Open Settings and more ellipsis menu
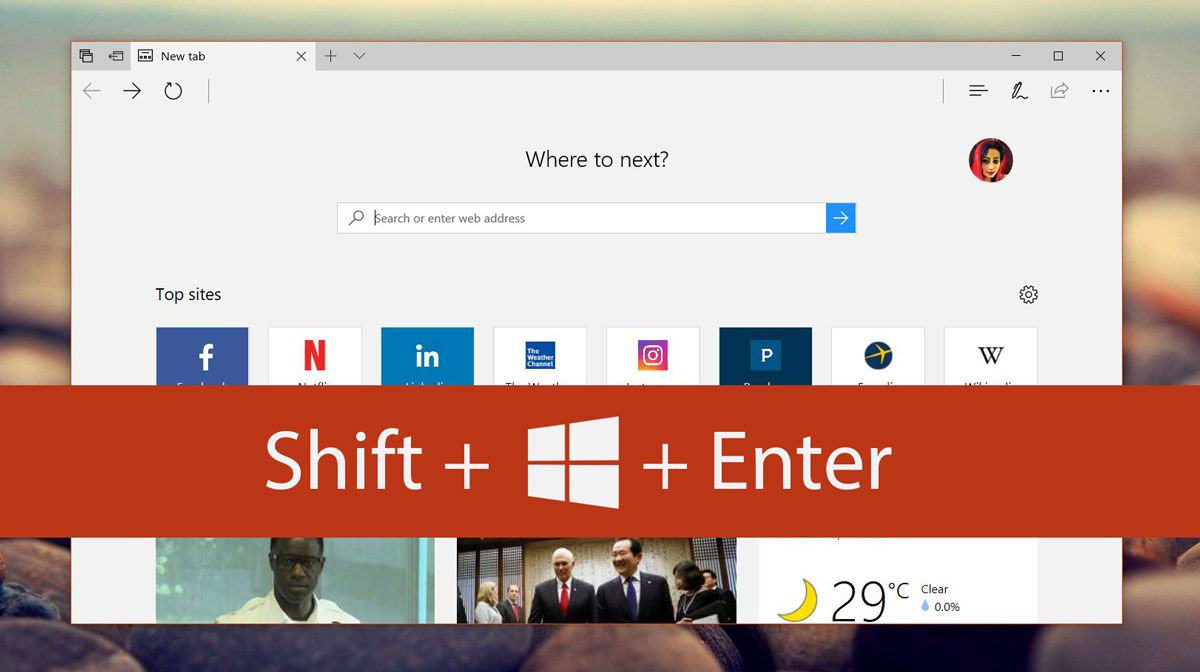This screenshot has height=672, width=1200. [x=1100, y=91]
